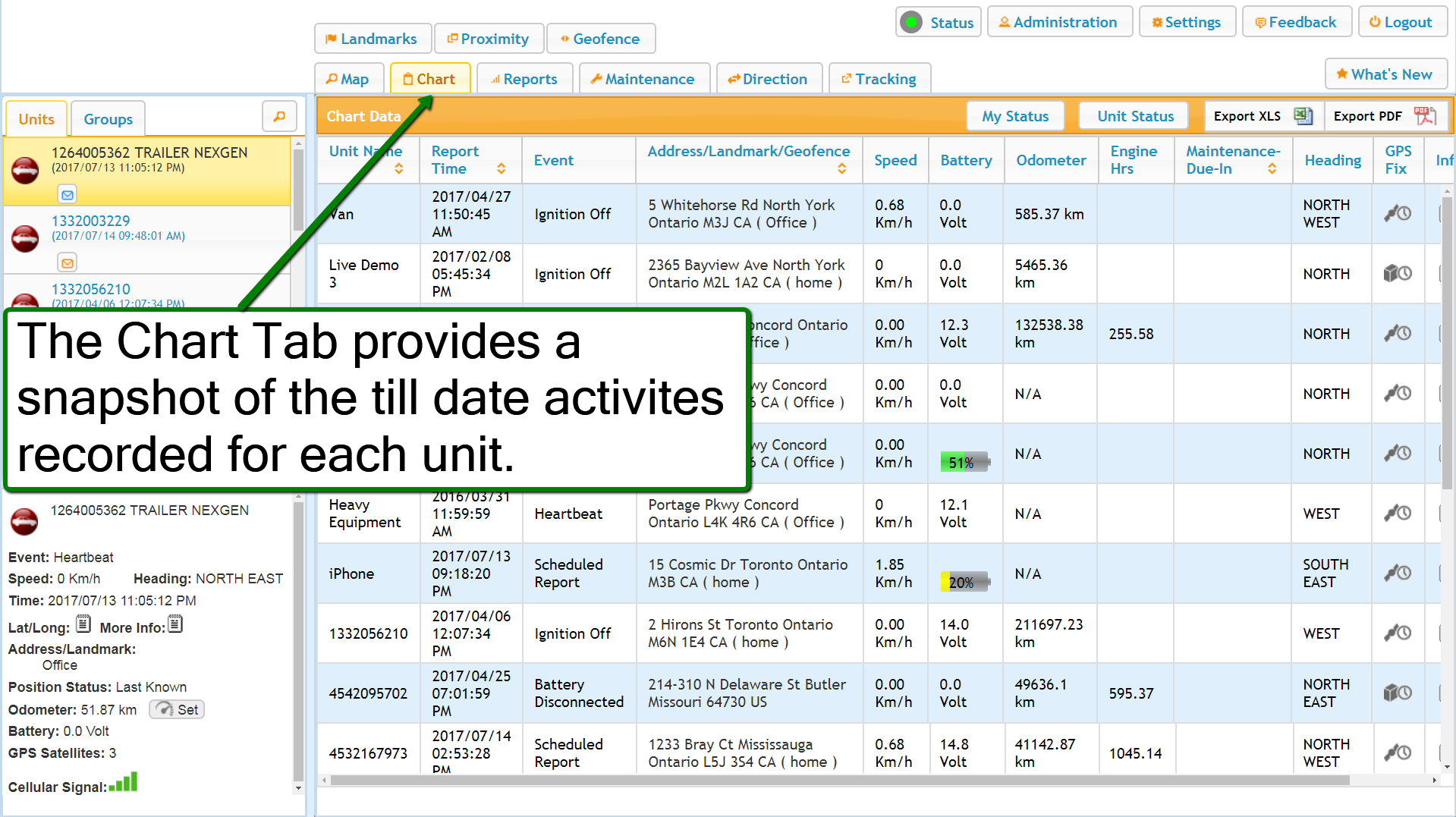Click the search magnifier icon in units panel

click(x=278, y=117)
